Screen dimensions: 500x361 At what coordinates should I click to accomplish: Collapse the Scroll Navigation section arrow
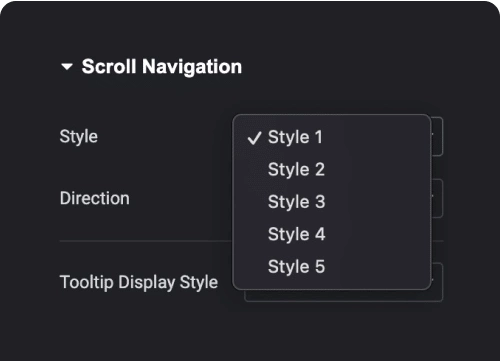[x=67, y=67]
